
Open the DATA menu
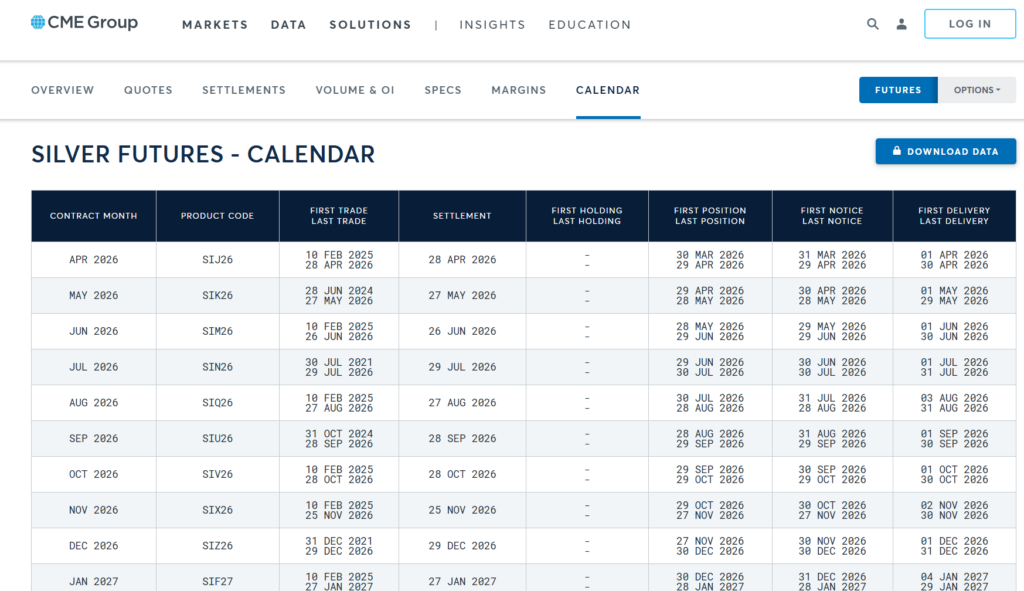coord(288,25)
